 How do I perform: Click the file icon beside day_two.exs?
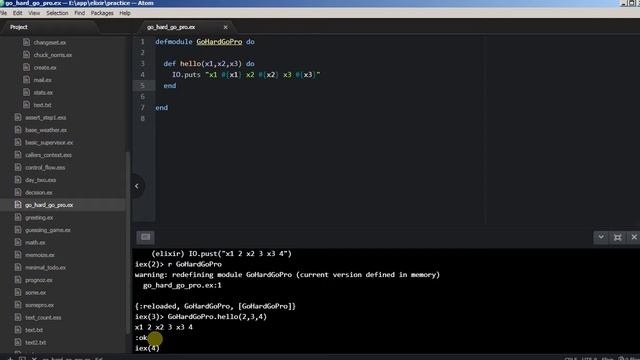point(18,180)
